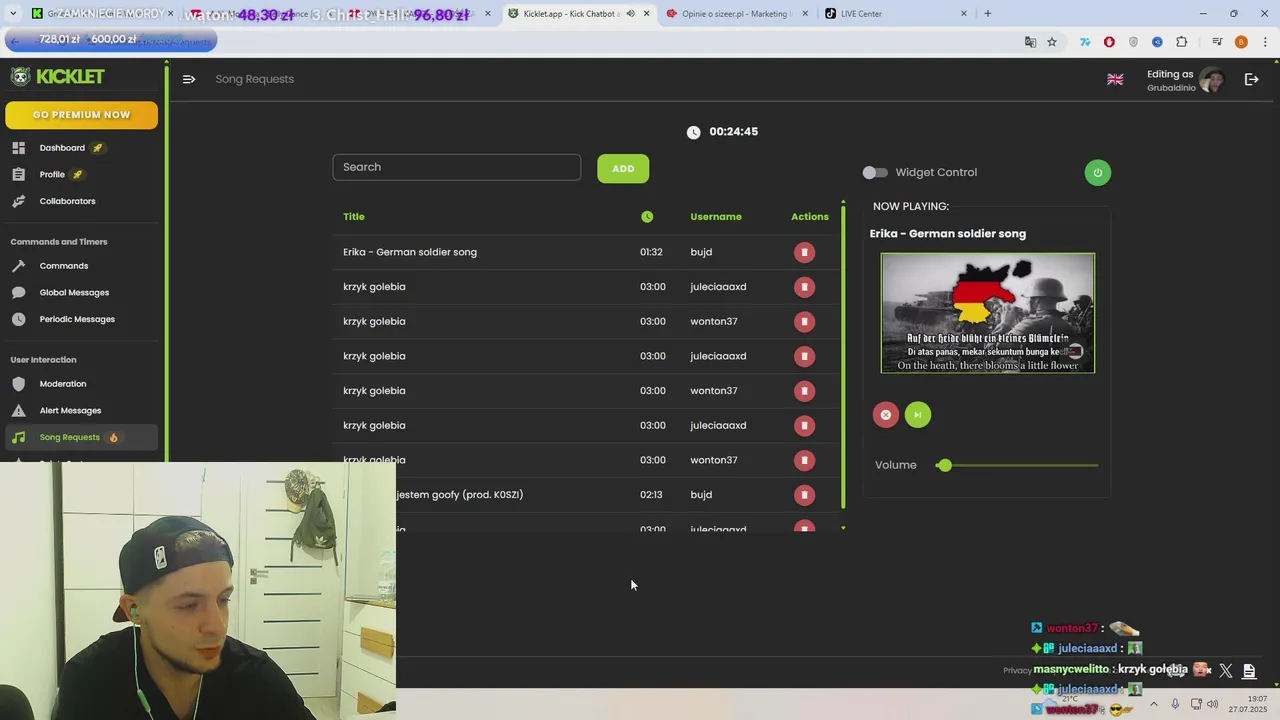Click the green song list scrollbar

coord(843,358)
